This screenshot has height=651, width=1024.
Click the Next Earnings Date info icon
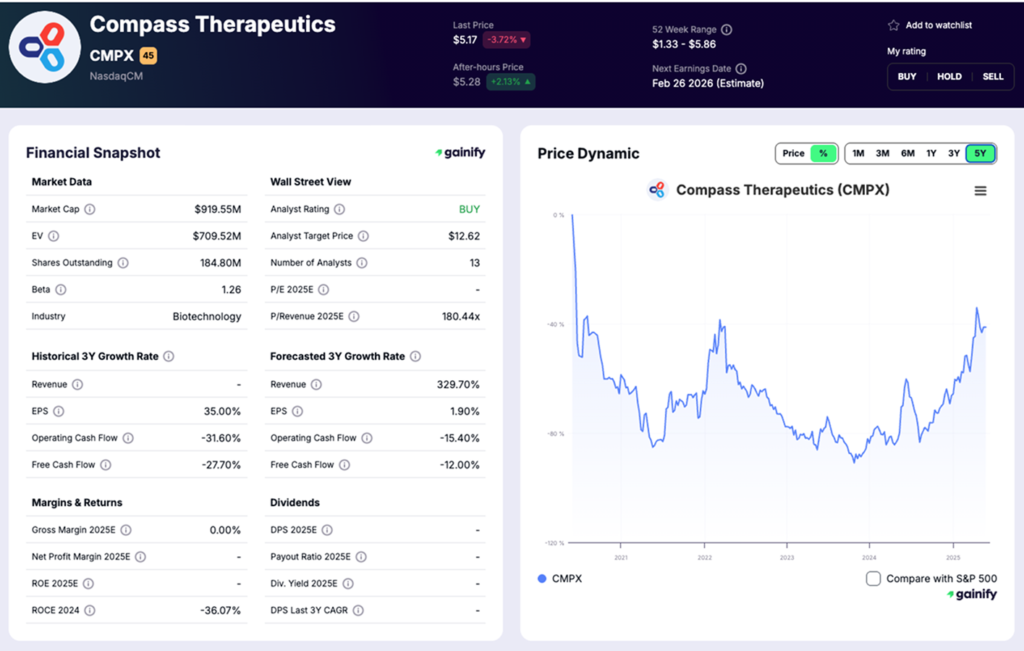pos(742,69)
